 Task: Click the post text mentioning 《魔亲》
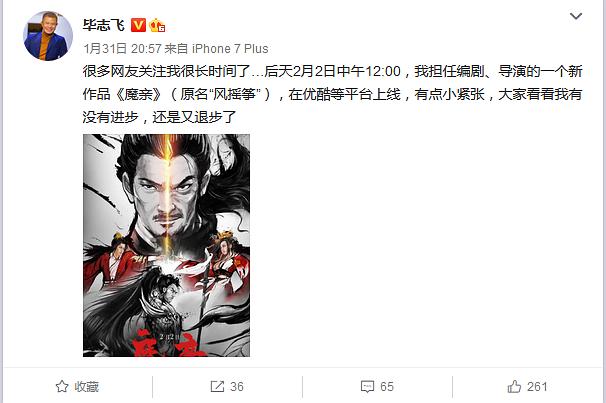click(x=332, y=94)
